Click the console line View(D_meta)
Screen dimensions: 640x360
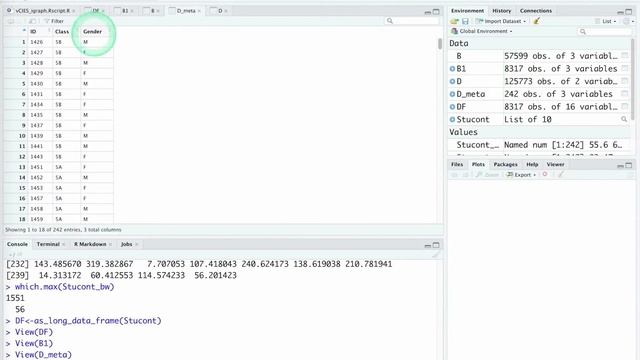(x=43, y=355)
